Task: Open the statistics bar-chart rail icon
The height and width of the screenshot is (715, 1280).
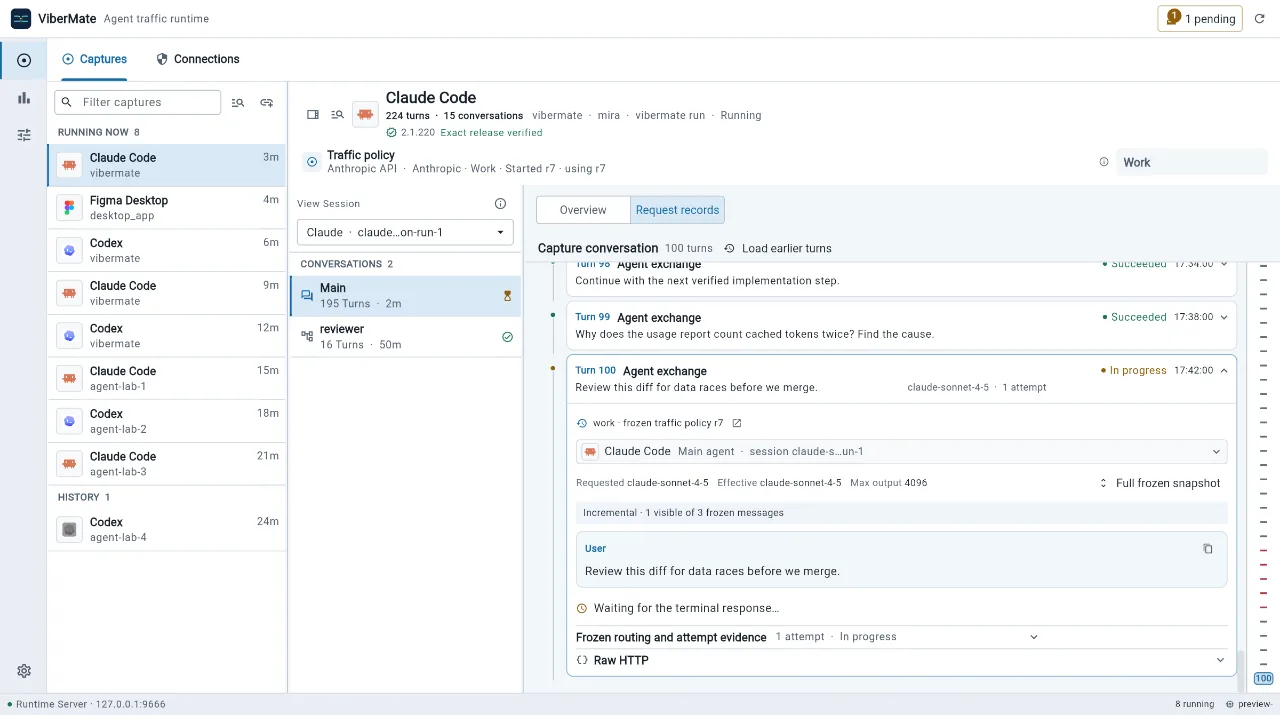Action: coord(24,98)
